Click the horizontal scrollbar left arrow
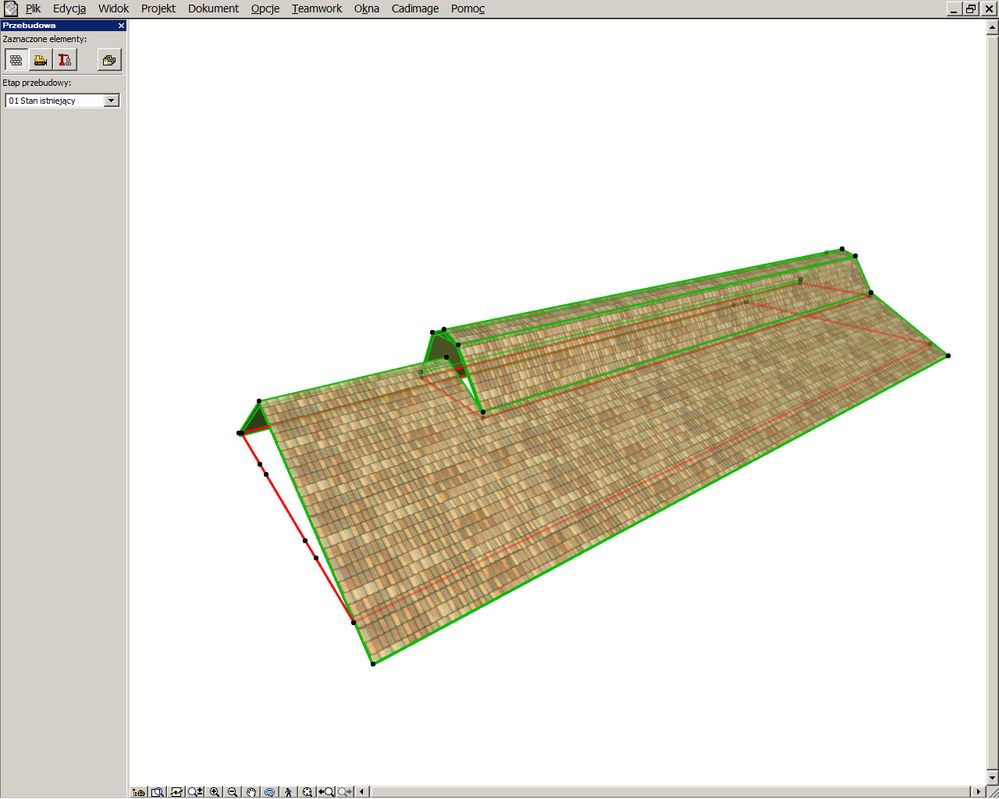 pyautogui.click(x=362, y=792)
